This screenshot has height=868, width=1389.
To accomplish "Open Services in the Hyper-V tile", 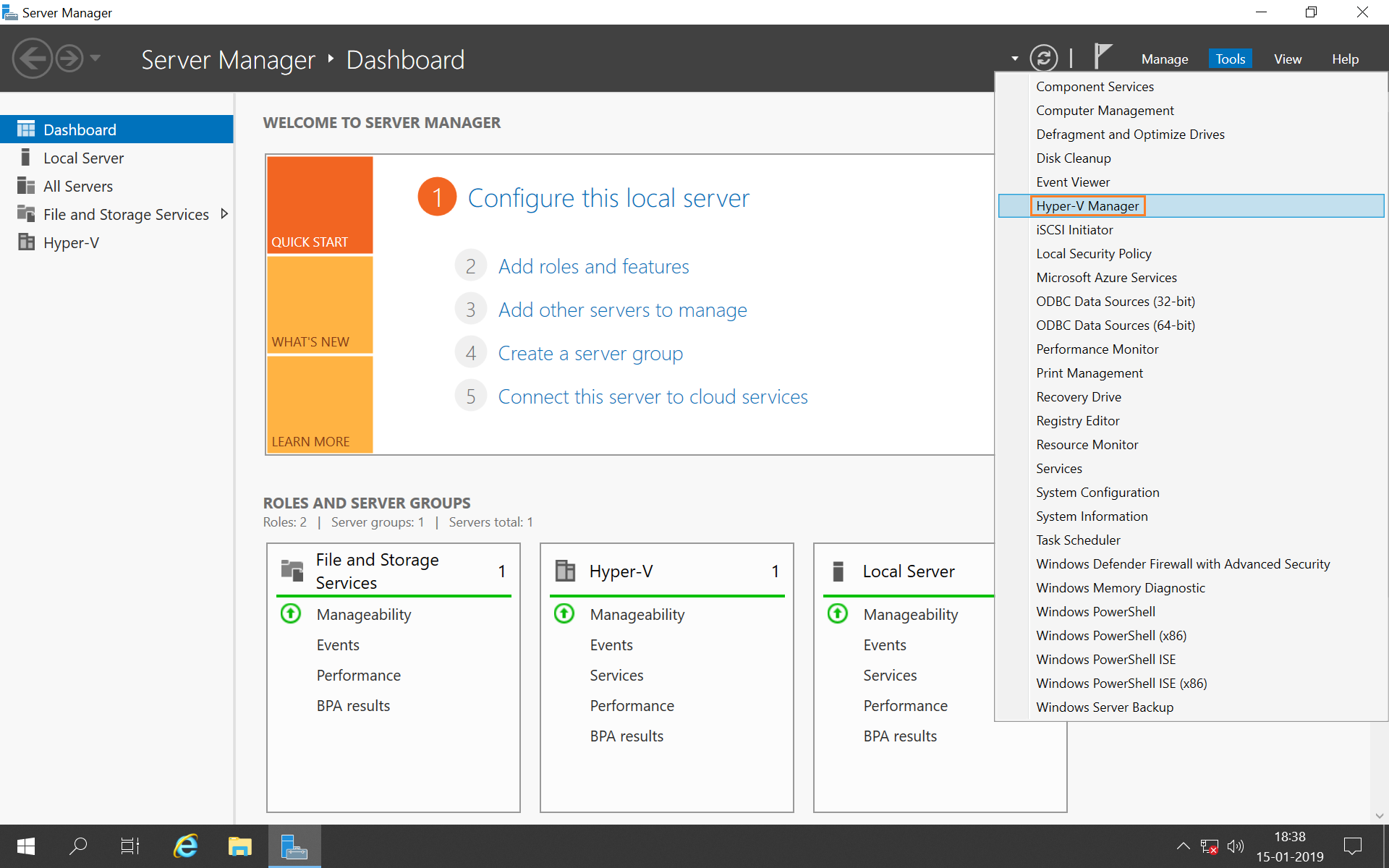I will point(616,675).
